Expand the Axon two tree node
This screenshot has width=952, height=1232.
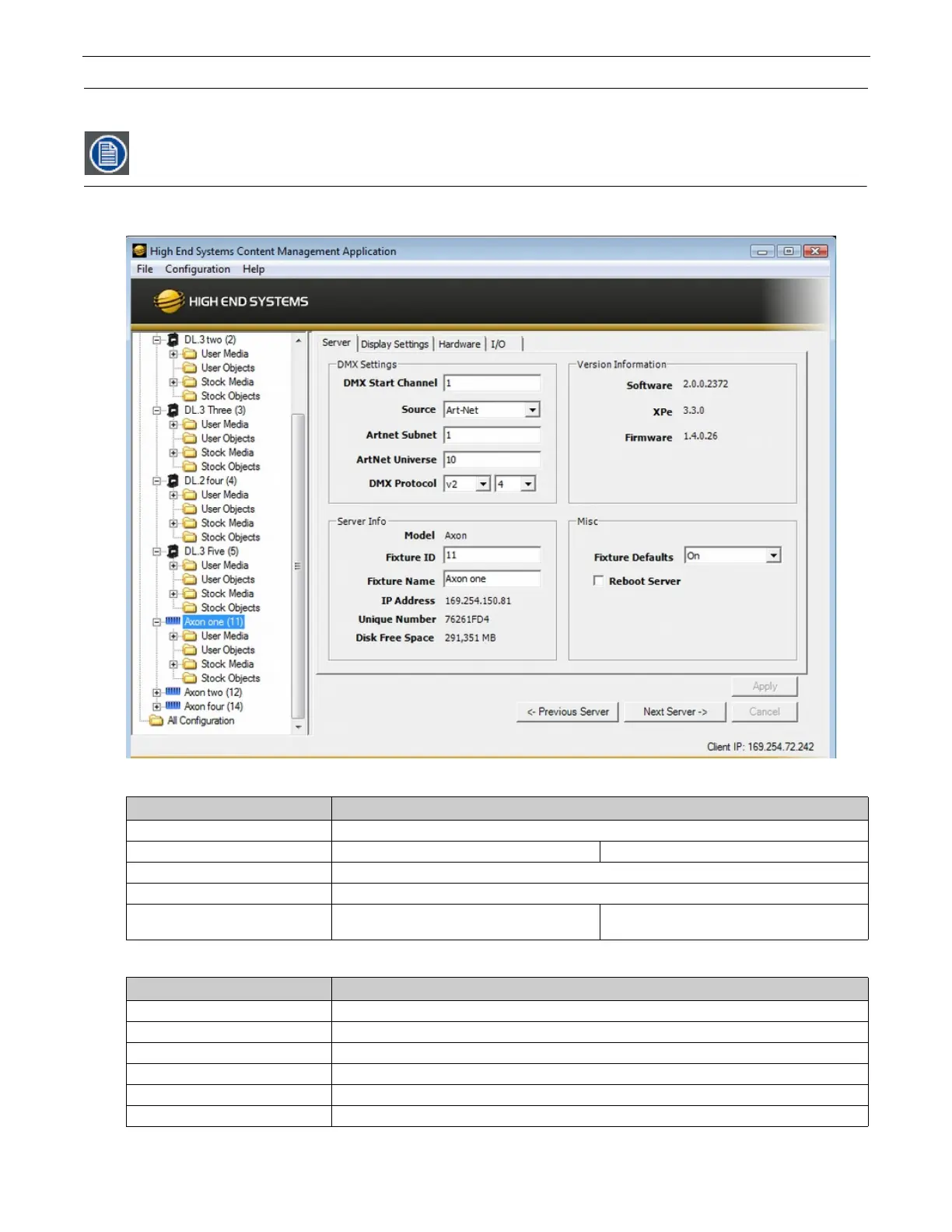[157, 692]
